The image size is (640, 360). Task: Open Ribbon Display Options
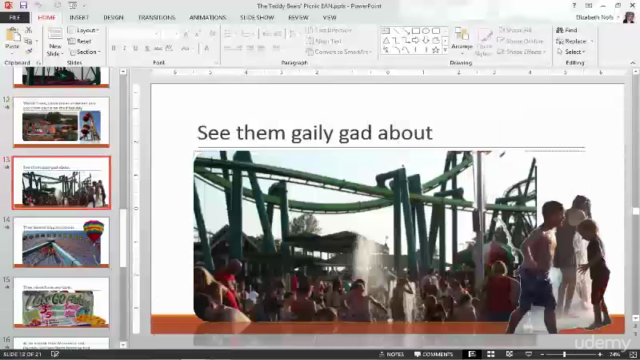coord(588,6)
